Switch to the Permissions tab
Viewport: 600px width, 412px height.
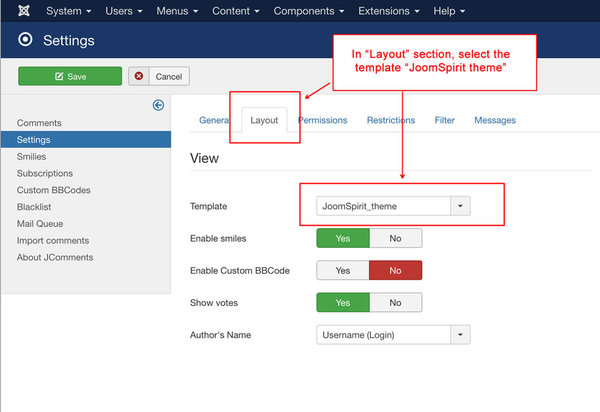pos(323,120)
